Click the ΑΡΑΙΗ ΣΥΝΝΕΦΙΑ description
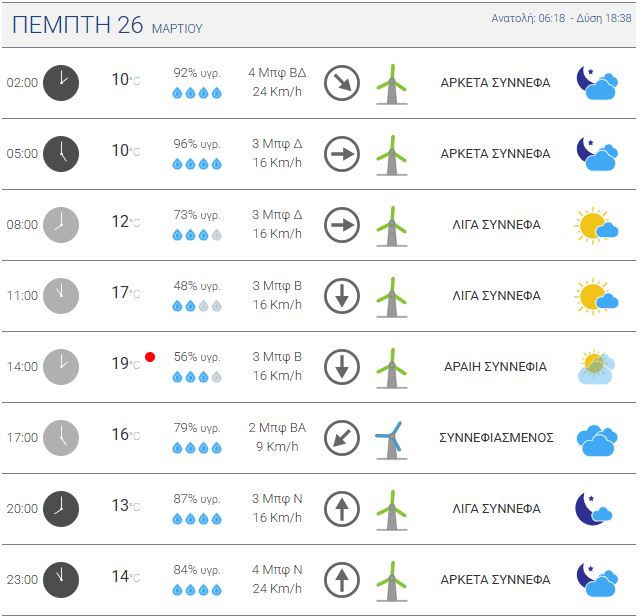This screenshot has width=641, height=616. pos(495,367)
